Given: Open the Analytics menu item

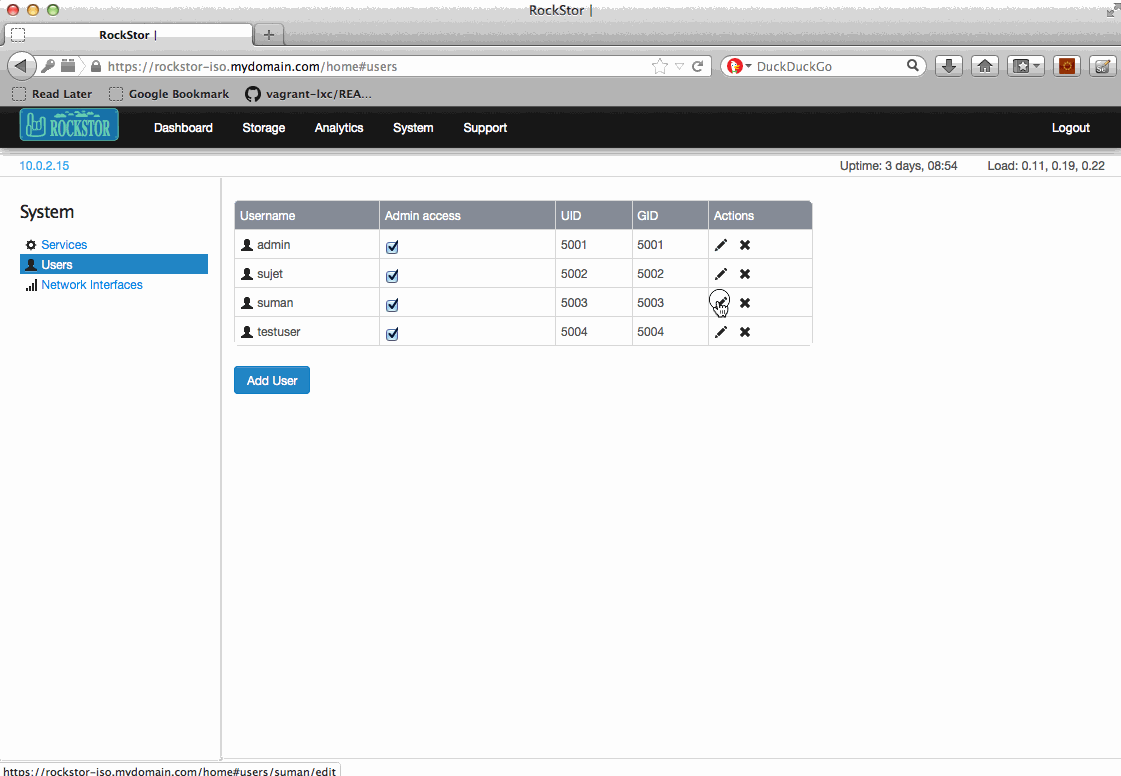Looking at the screenshot, I should coord(339,128).
